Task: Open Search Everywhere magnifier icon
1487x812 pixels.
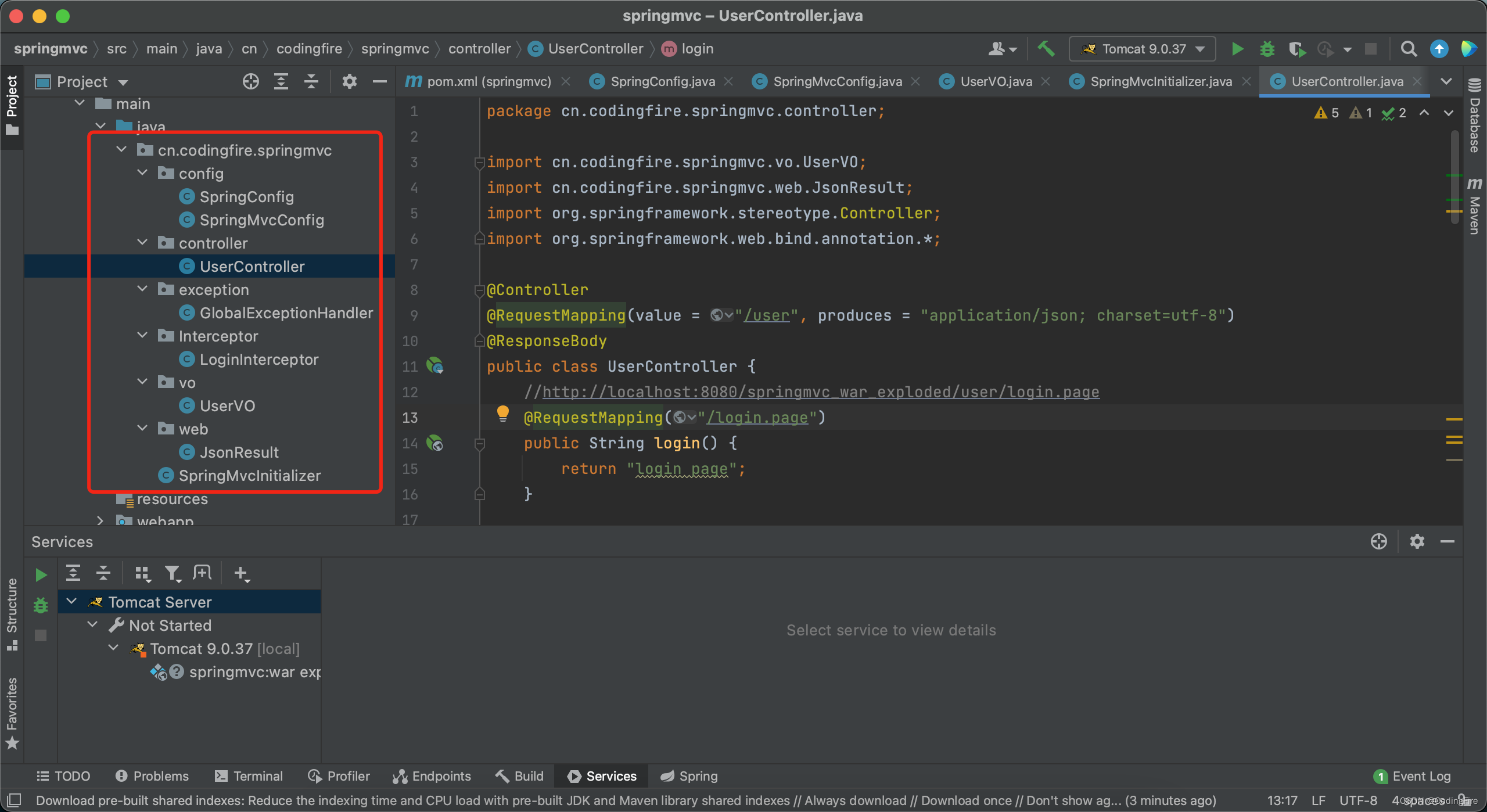Action: [x=1409, y=49]
